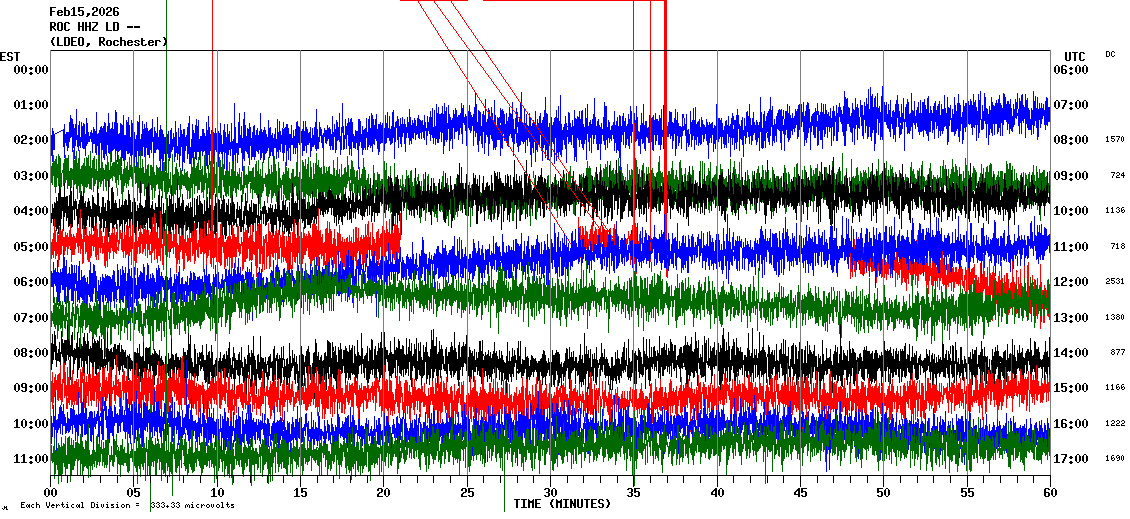1130x519 pixels.
Task: Click the 15:00 UTC row label
Action: [x=1070, y=388]
